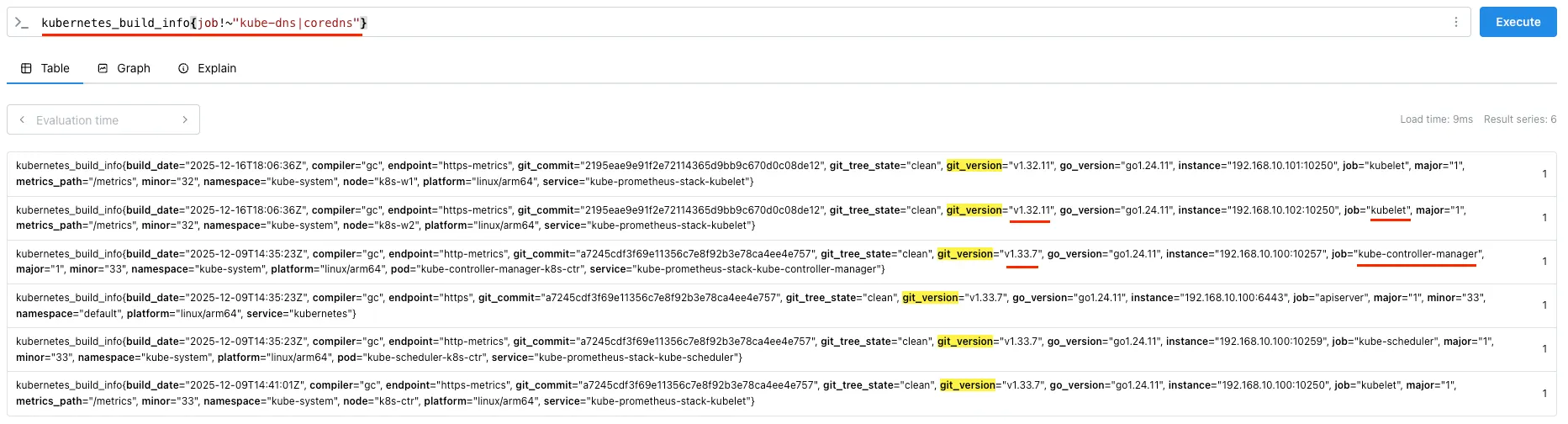
Task: Click instance 192.168.10.100:6443 in apiserver row
Action: pos(1208,298)
